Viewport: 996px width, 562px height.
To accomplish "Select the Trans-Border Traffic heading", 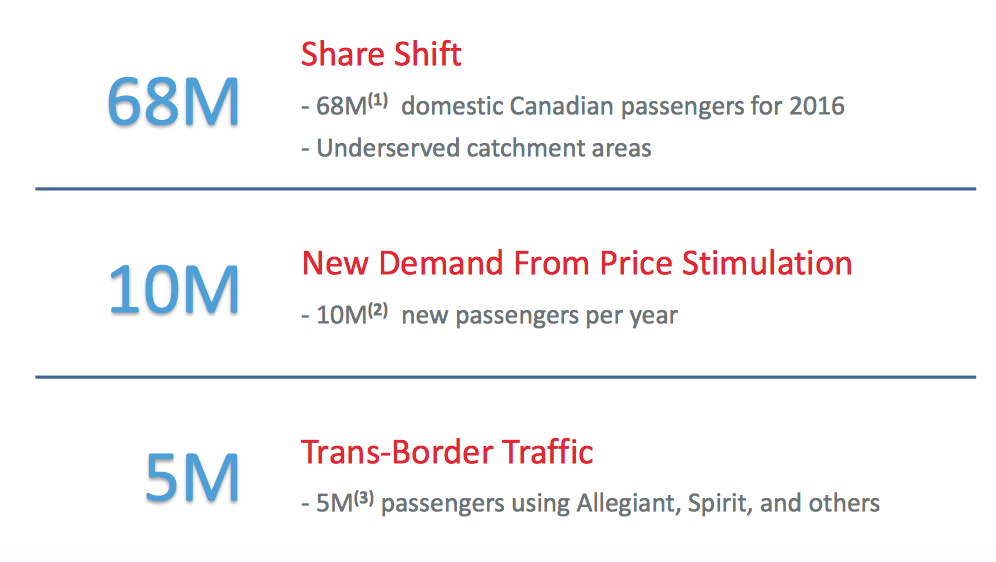I will pyautogui.click(x=447, y=452).
